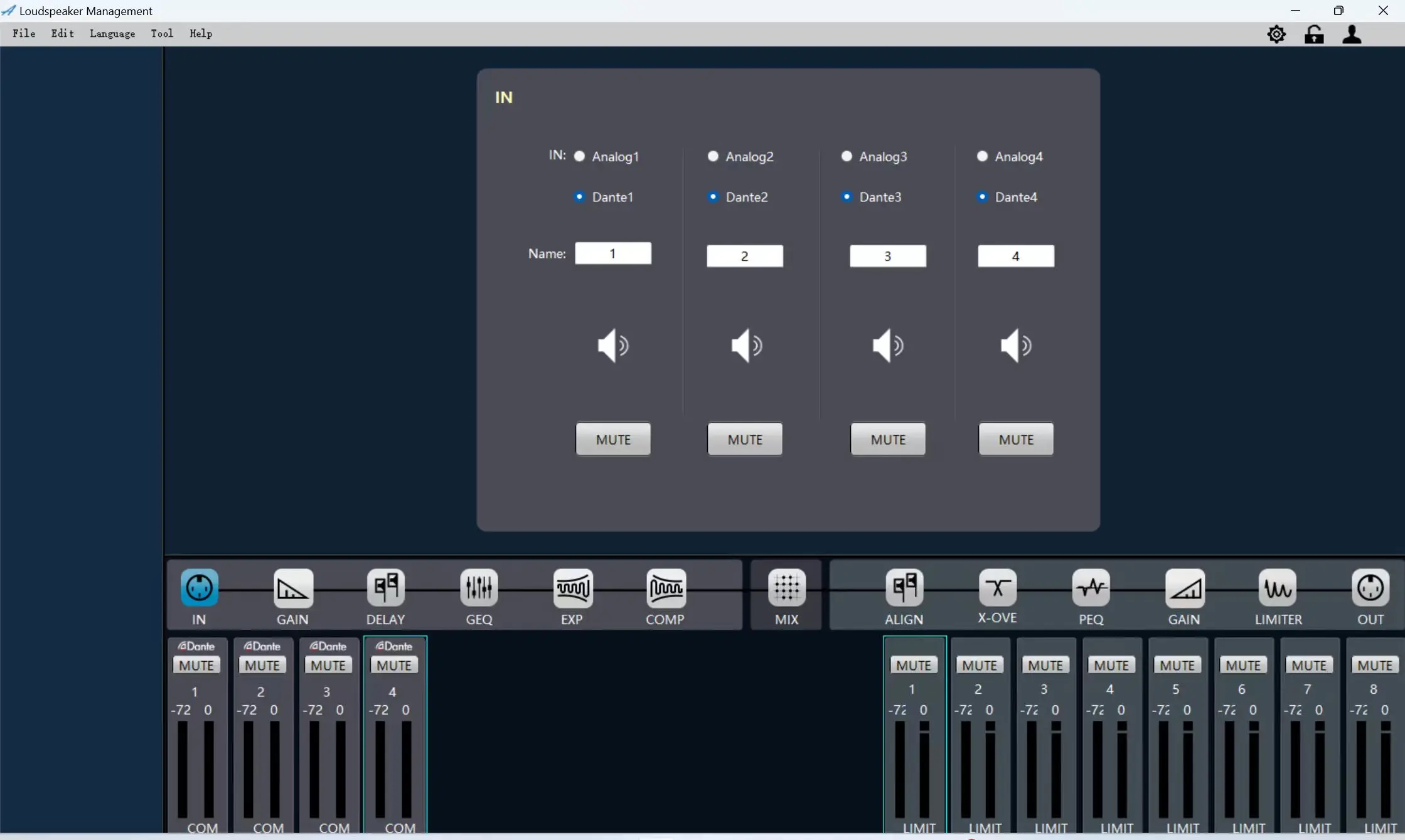
Task: Mute output channel strip 5
Action: pos(1177,665)
